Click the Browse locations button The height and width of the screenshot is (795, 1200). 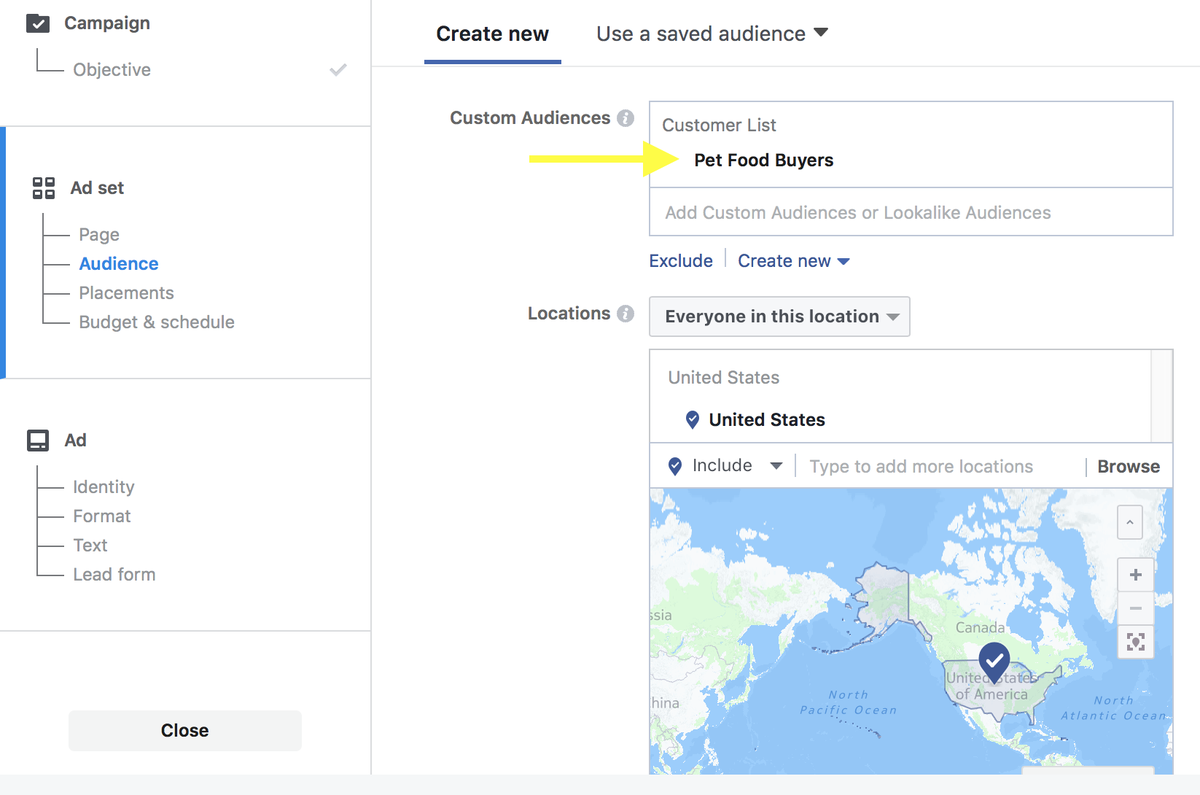click(x=1129, y=466)
